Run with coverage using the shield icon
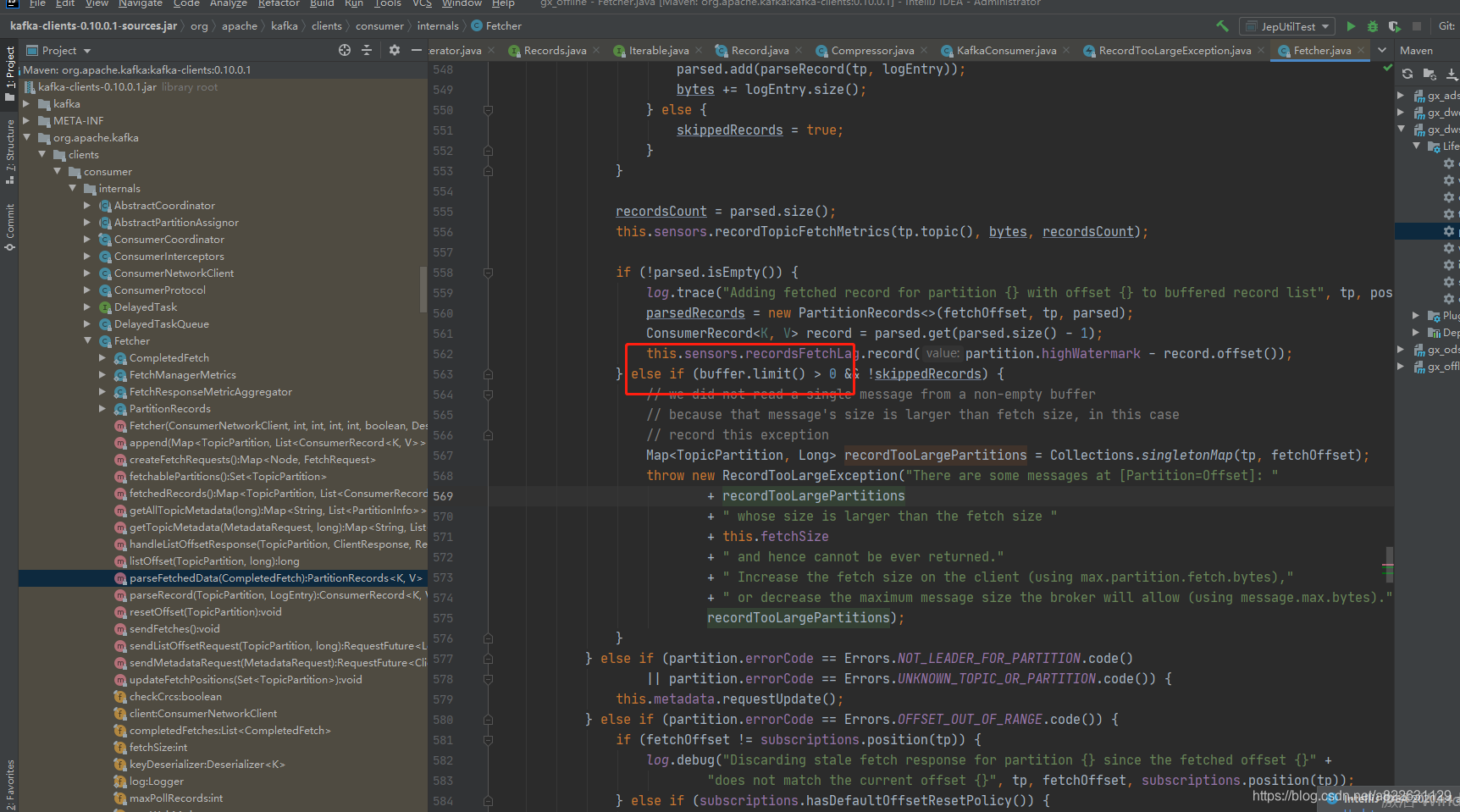This screenshot has height=812, width=1460. pyautogui.click(x=1395, y=26)
